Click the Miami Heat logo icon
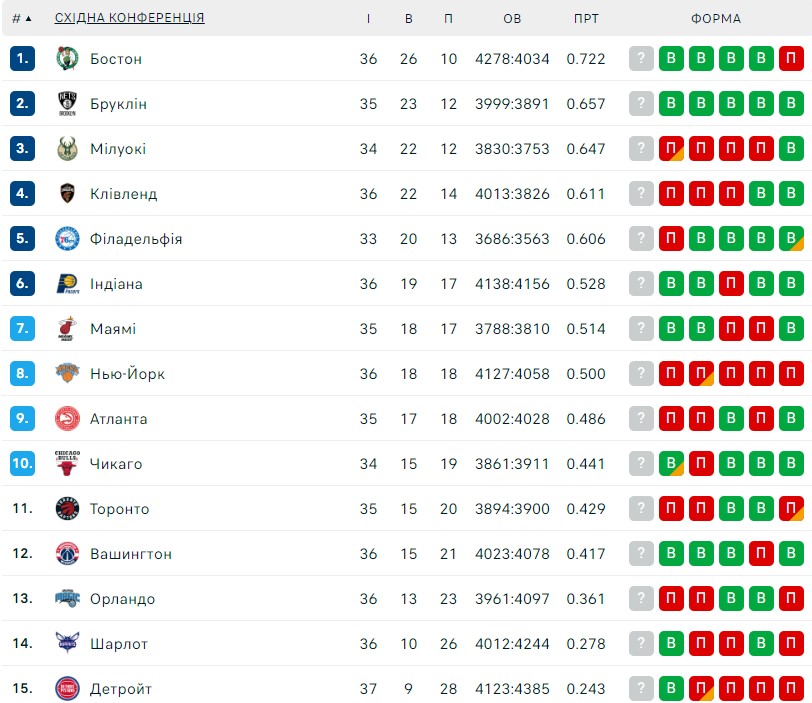Viewport: 812px width, 703px height. [67, 329]
